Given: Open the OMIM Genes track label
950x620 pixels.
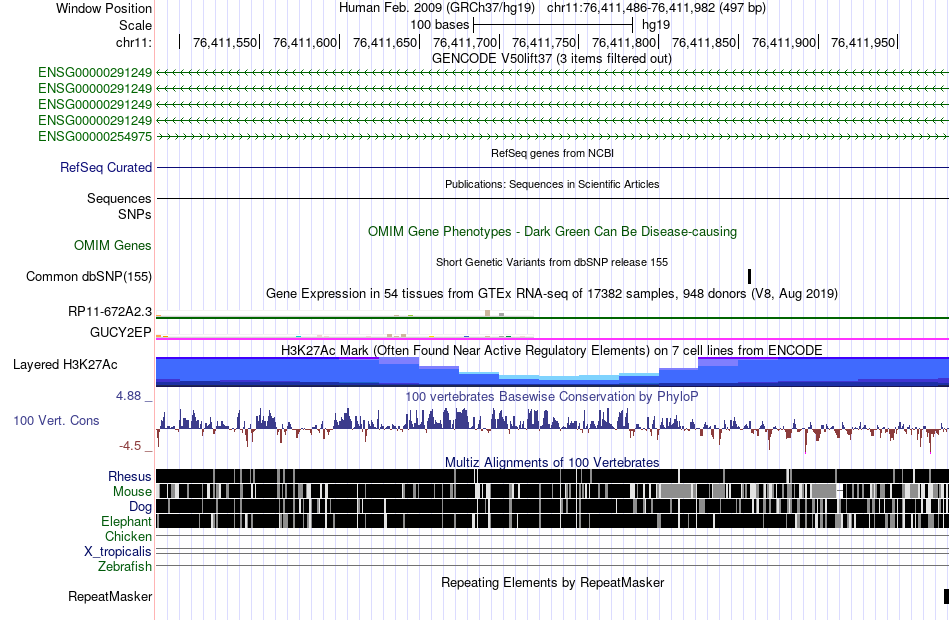Looking at the screenshot, I should pyautogui.click(x=113, y=245).
